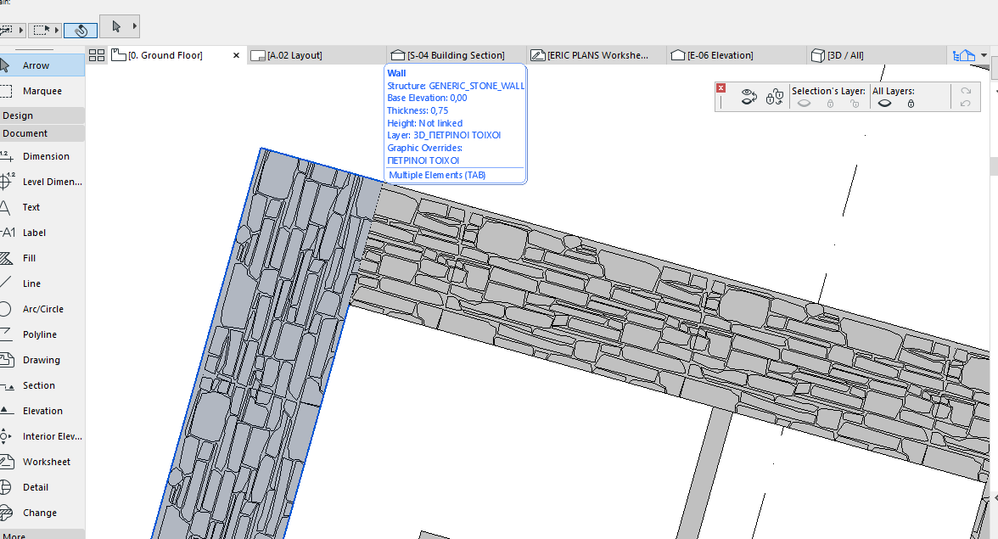Choose the Arc/Circle tool
The height and width of the screenshot is (539, 998).
pyautogui.click(x=42, y=309)
